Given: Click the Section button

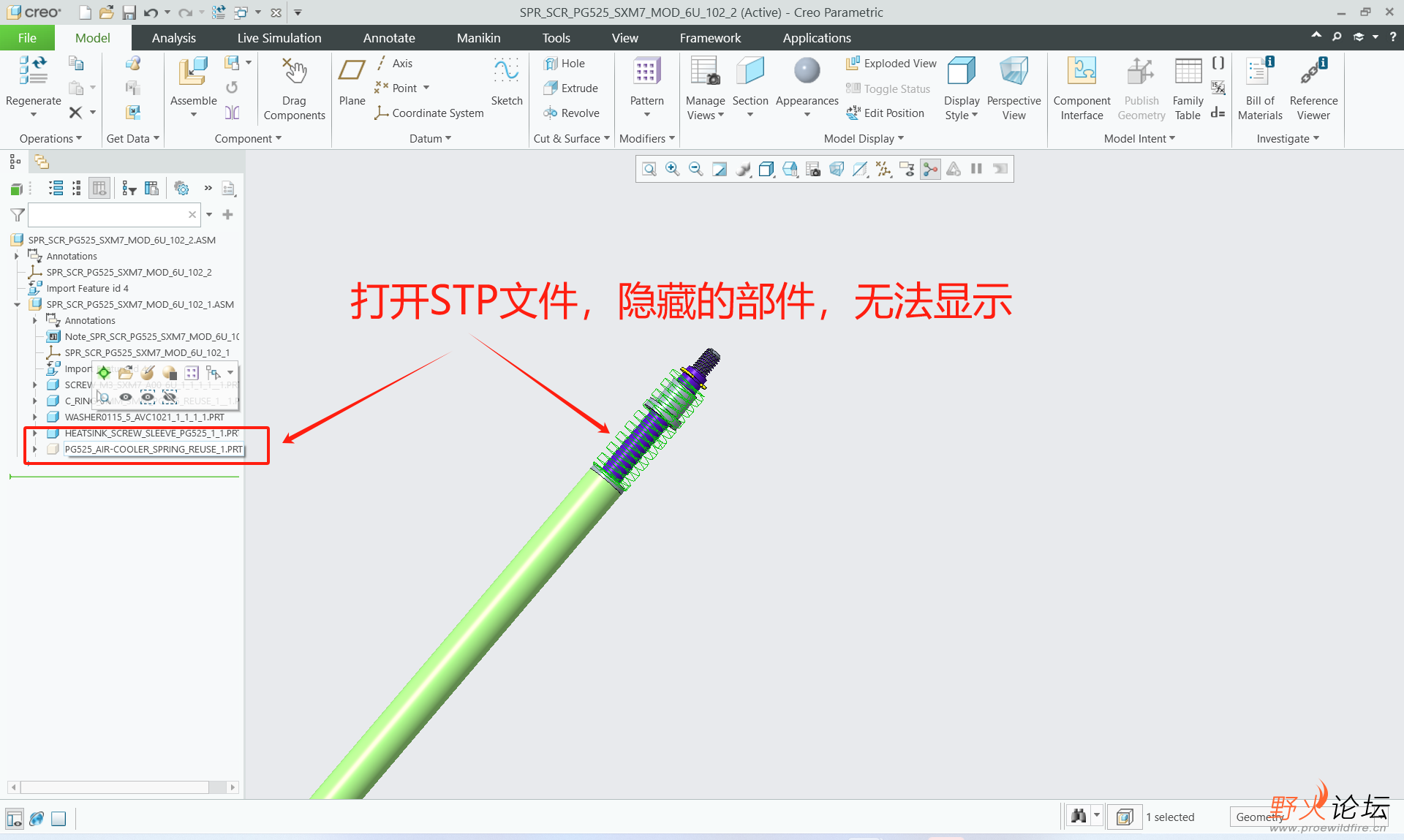Looking at the screenshot, I should 750,88.
